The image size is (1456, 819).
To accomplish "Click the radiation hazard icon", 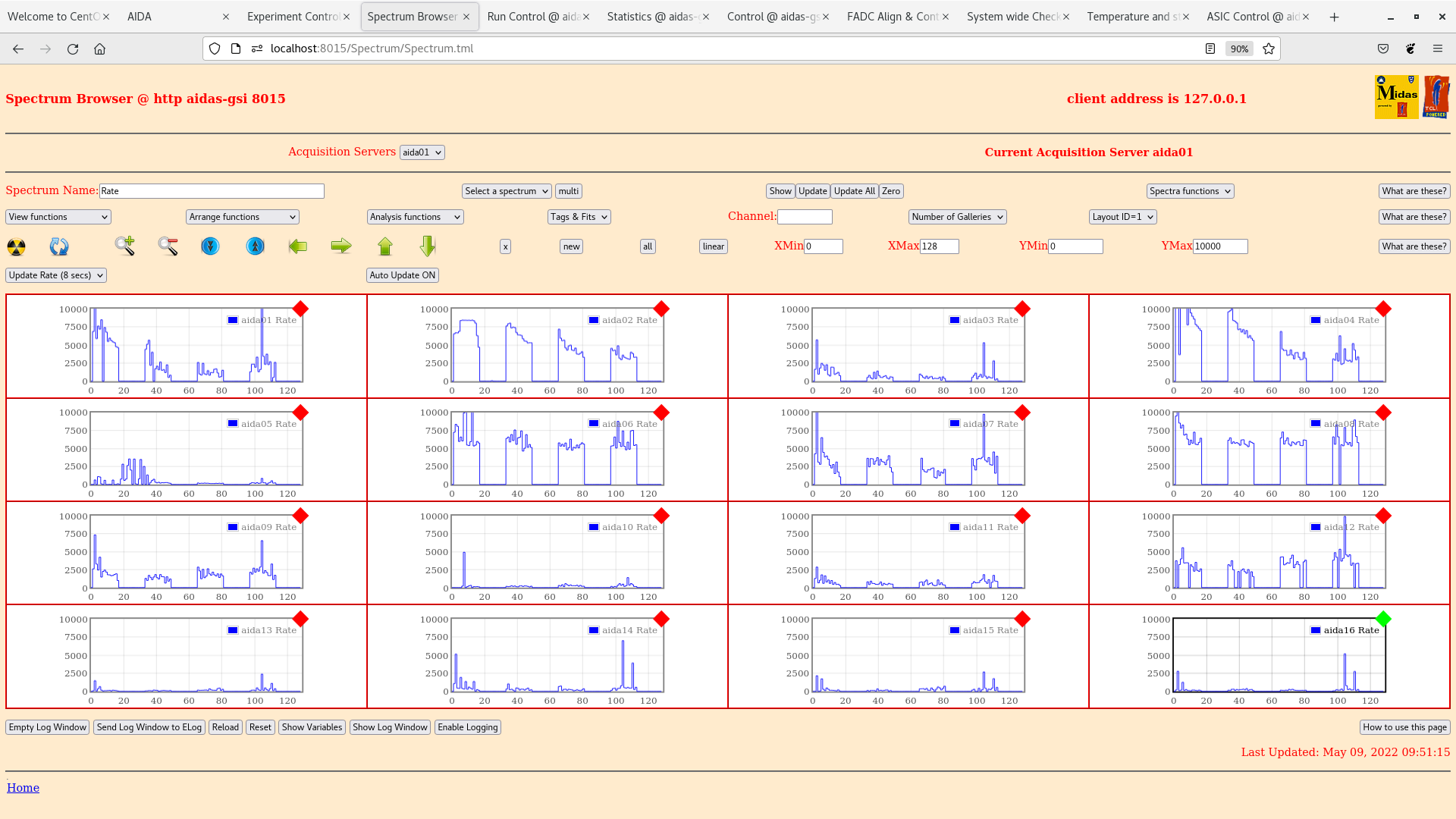I will [x=16, y=246].
